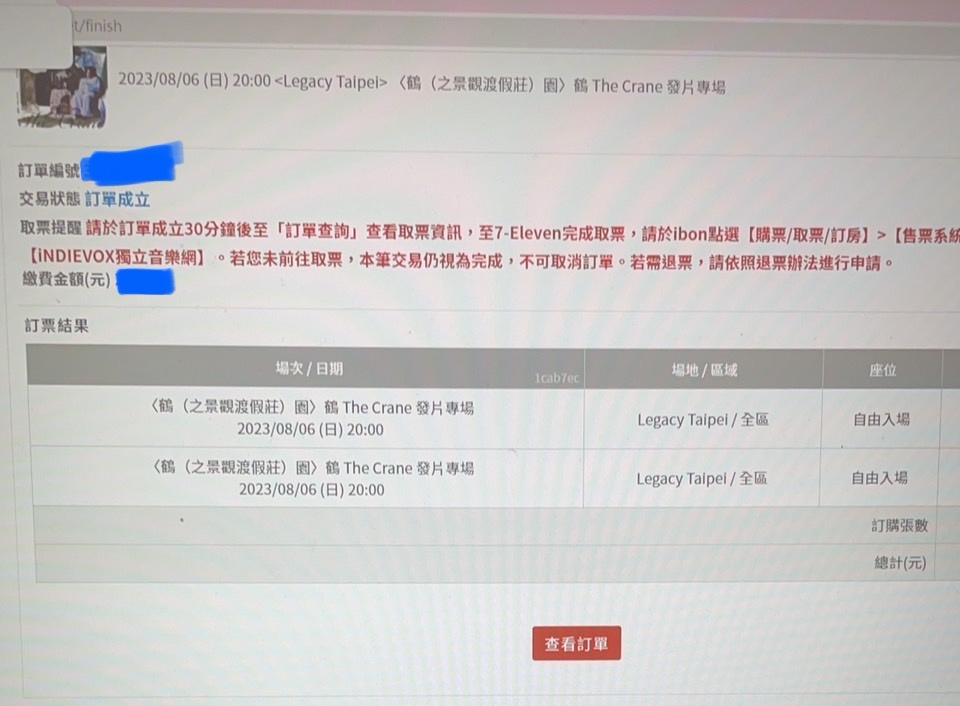Click the 訂單成立 transaction status text
Viewport: 960px width, 706px height.
click(117, 199)
